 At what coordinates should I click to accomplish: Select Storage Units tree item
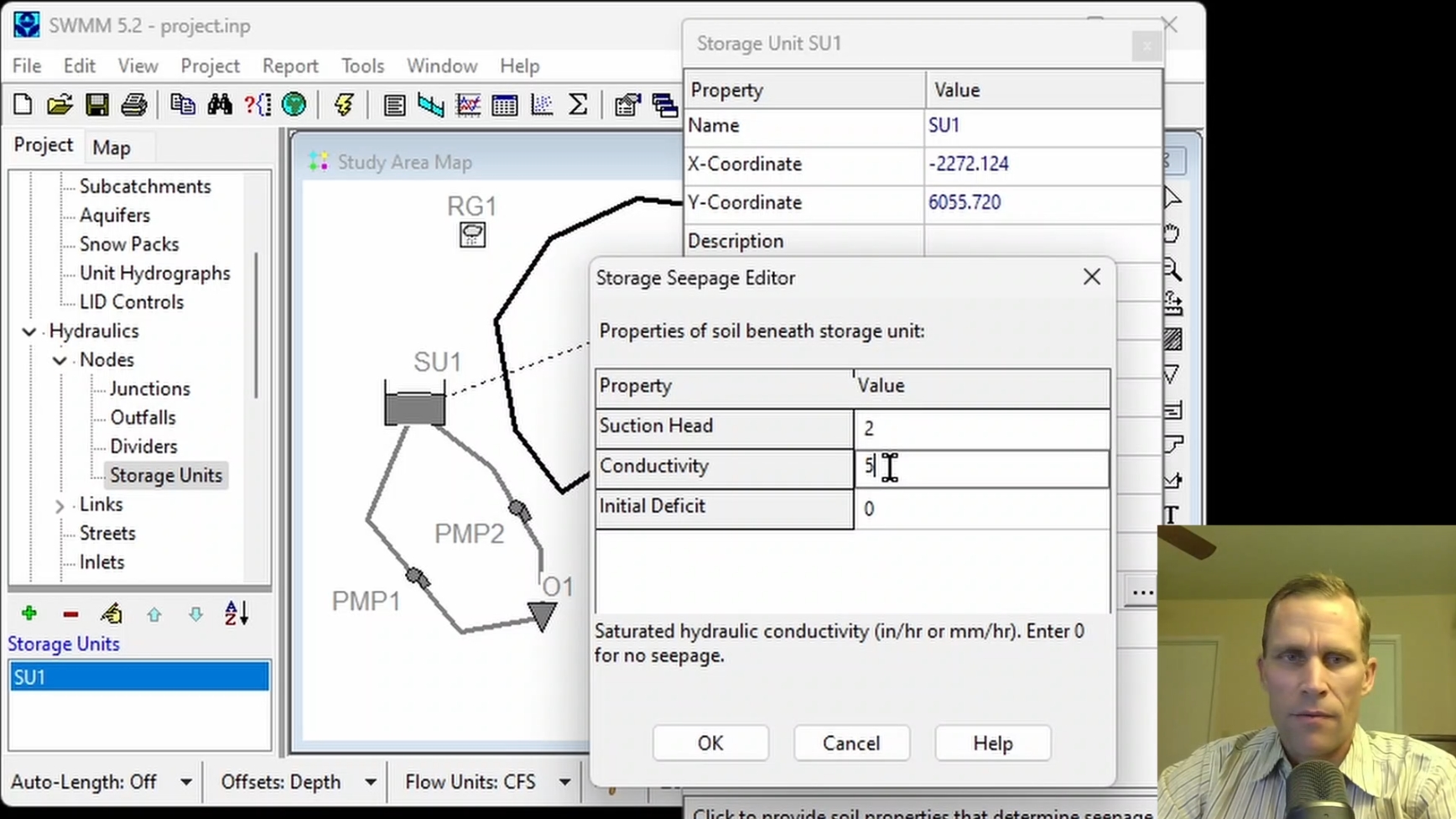click(x=166, y=476)
